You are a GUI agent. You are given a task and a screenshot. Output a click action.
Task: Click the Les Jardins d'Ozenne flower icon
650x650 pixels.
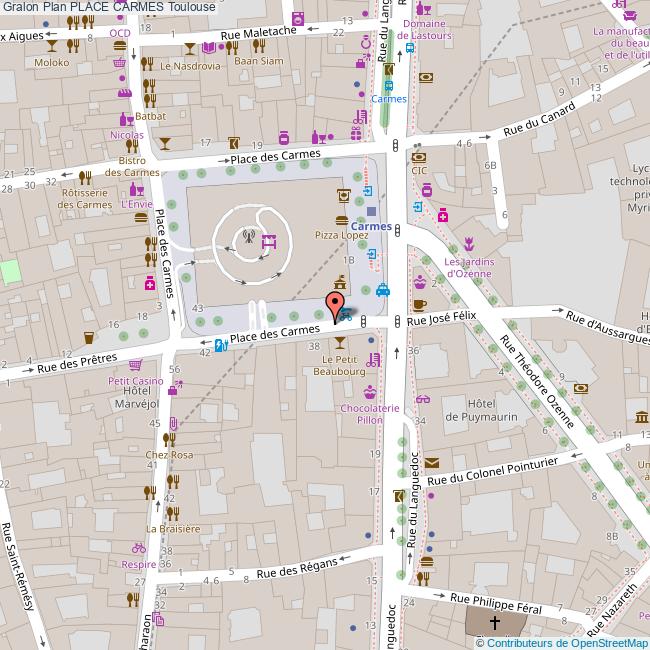(x=466, y=245)
